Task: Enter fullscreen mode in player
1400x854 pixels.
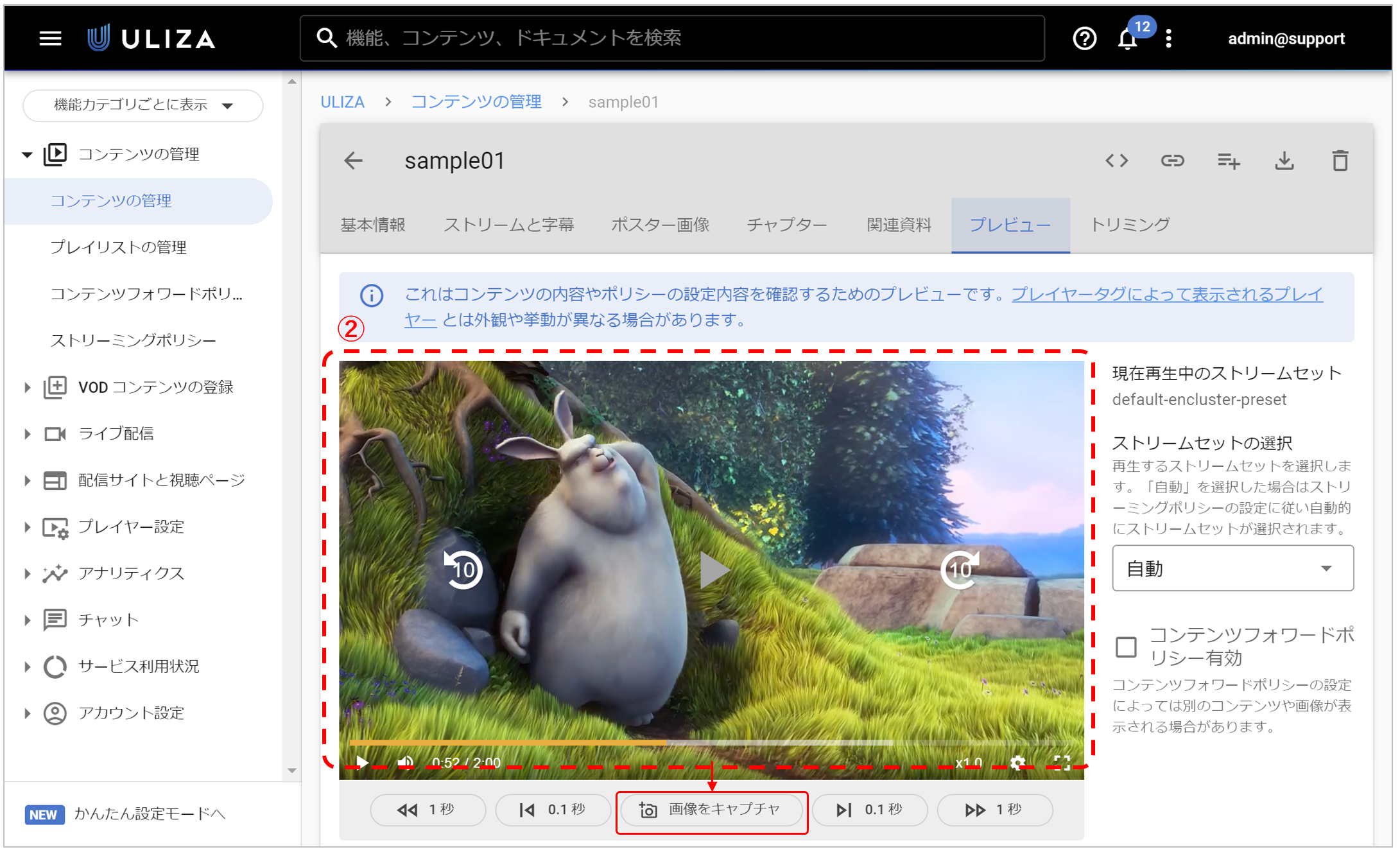Action: coord(1062,762)
